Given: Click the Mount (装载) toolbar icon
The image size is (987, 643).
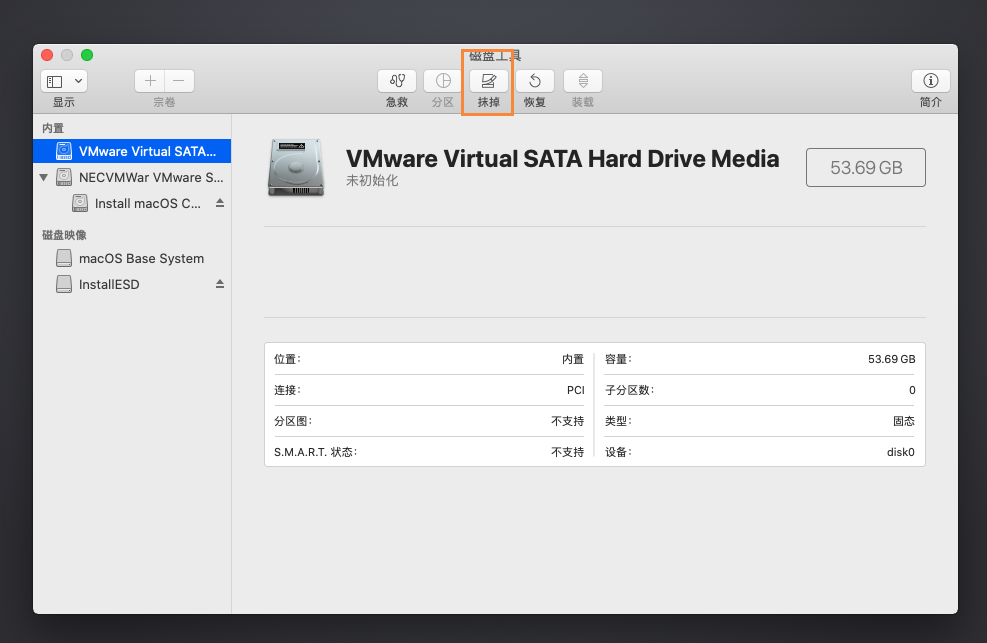Looking at the screenshot, I should pyautogui.click(x=583, y=81).
